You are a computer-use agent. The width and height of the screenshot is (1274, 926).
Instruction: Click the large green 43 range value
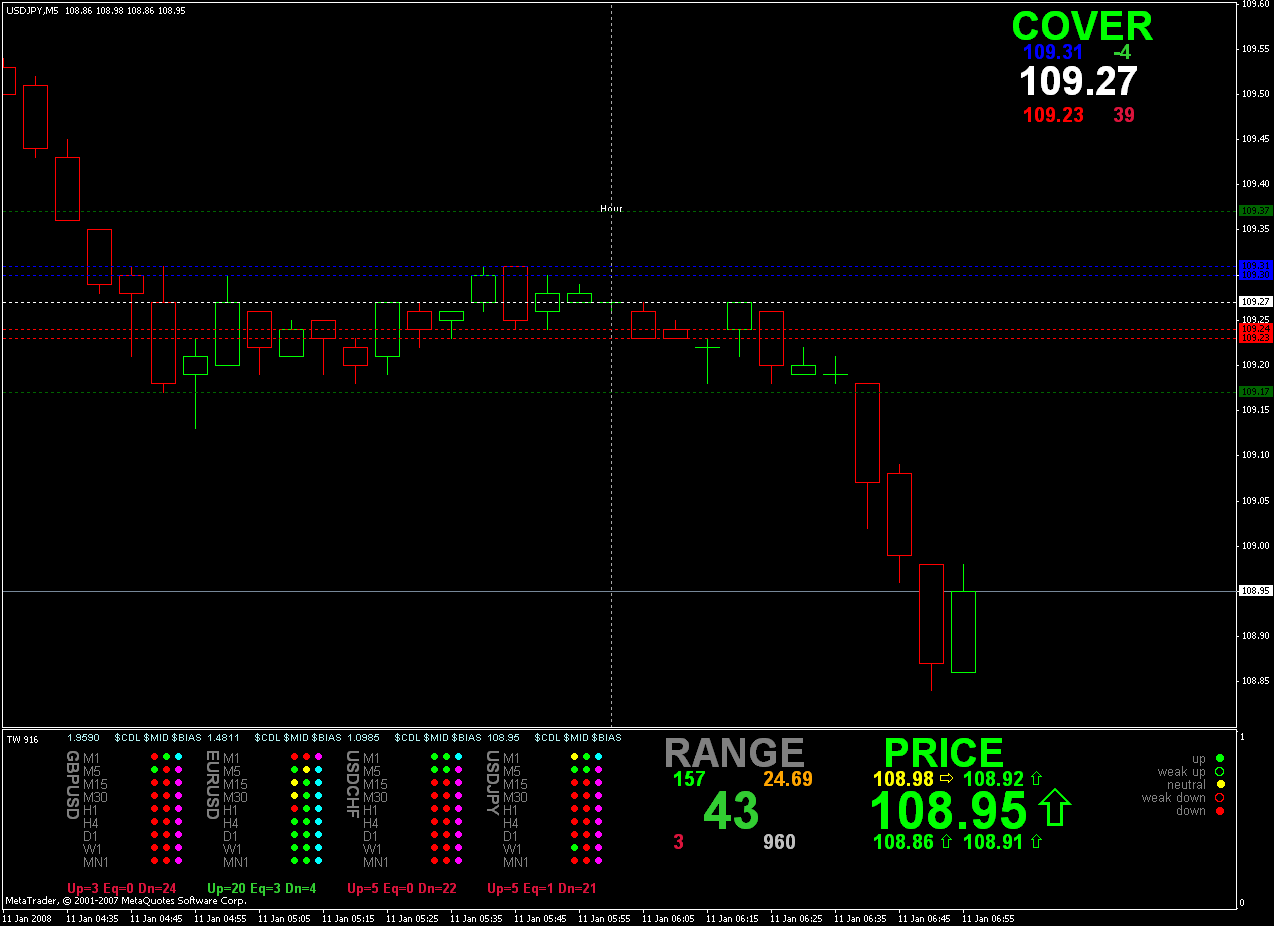click(732, 811)
